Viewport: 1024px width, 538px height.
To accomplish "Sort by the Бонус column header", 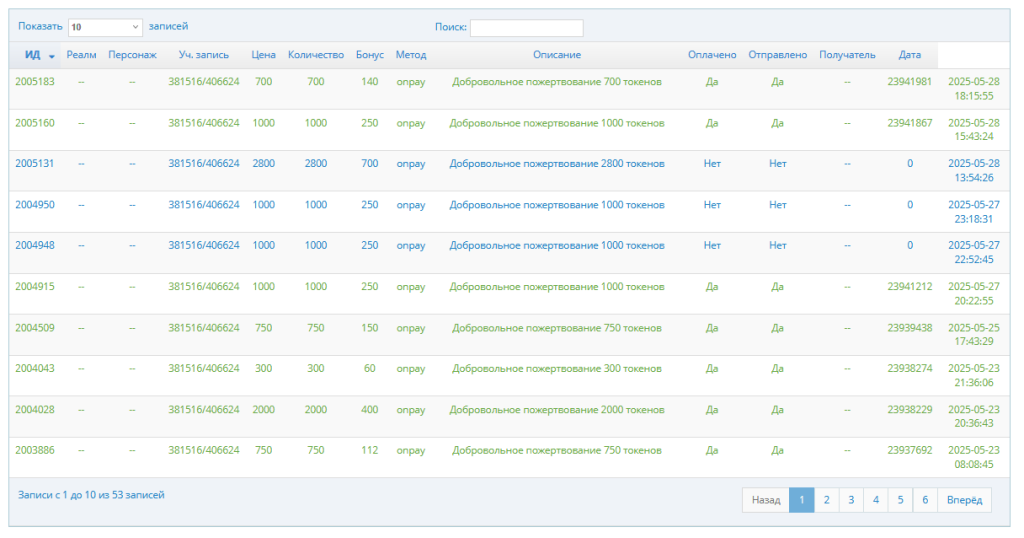I will (x=370, y=55).
